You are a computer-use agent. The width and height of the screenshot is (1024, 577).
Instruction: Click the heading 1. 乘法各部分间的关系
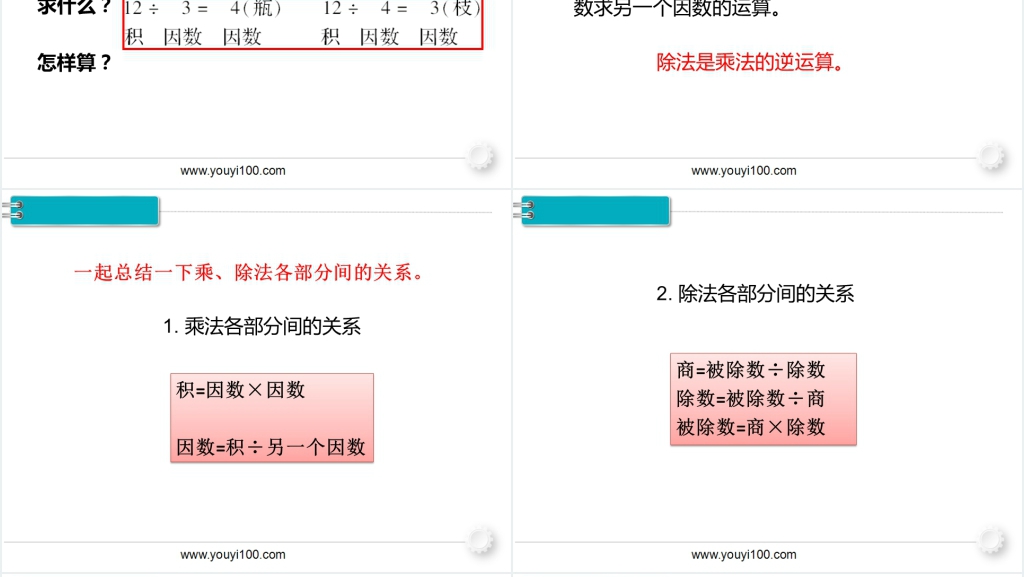(x=262, y=326)
